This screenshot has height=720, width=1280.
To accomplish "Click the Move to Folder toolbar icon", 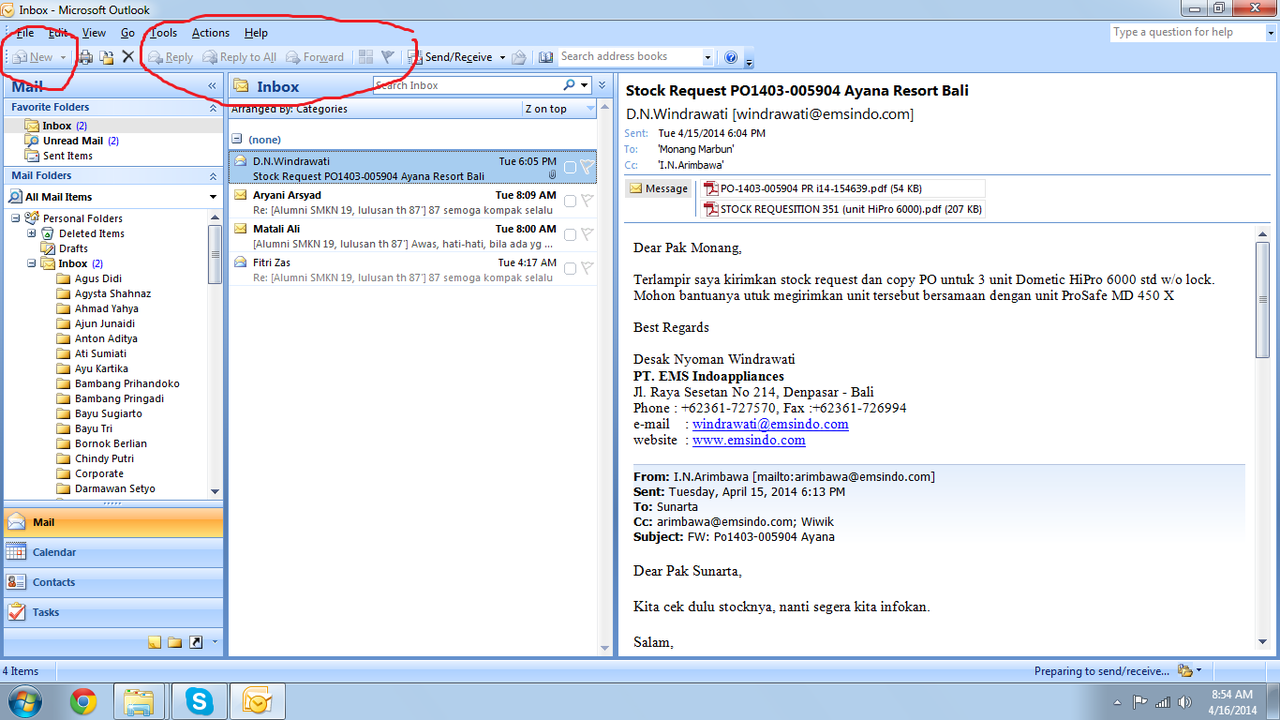I will tap(106, 57).
